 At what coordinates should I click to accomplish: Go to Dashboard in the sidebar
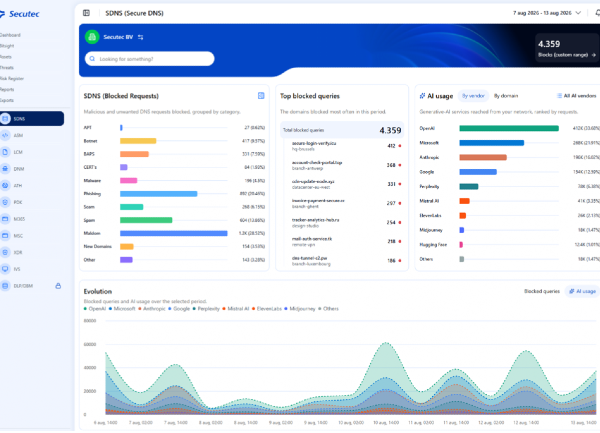tap(10, 35)
